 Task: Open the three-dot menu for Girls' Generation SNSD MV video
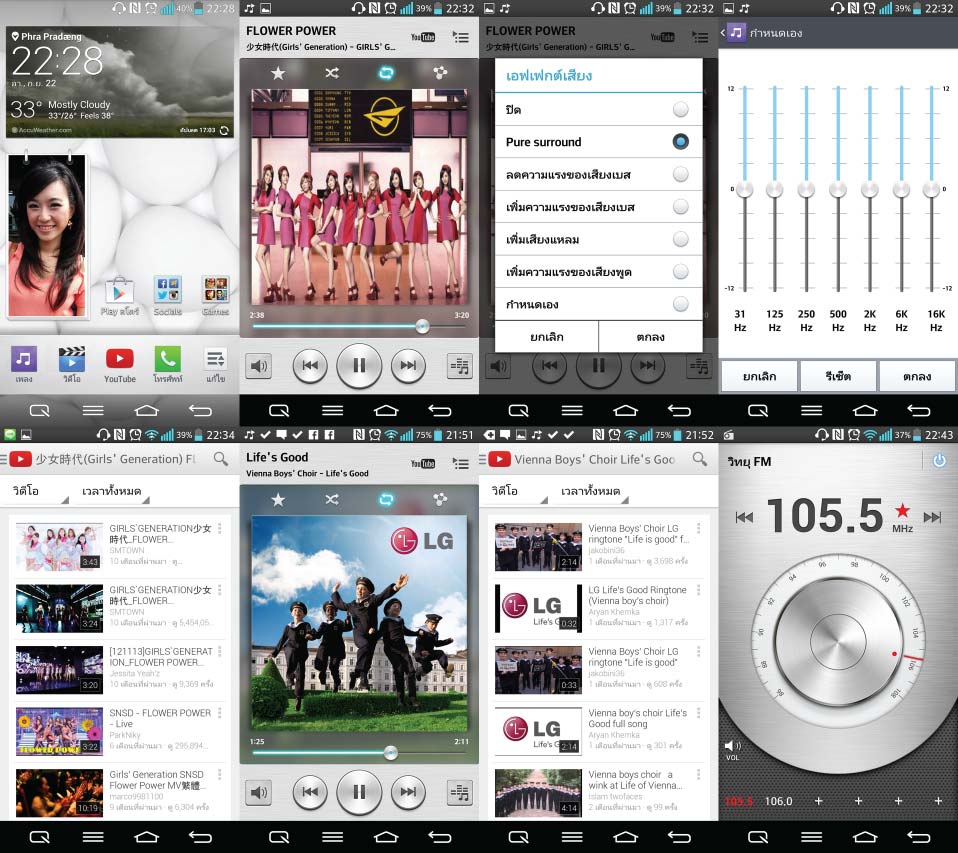pos(219,775)
